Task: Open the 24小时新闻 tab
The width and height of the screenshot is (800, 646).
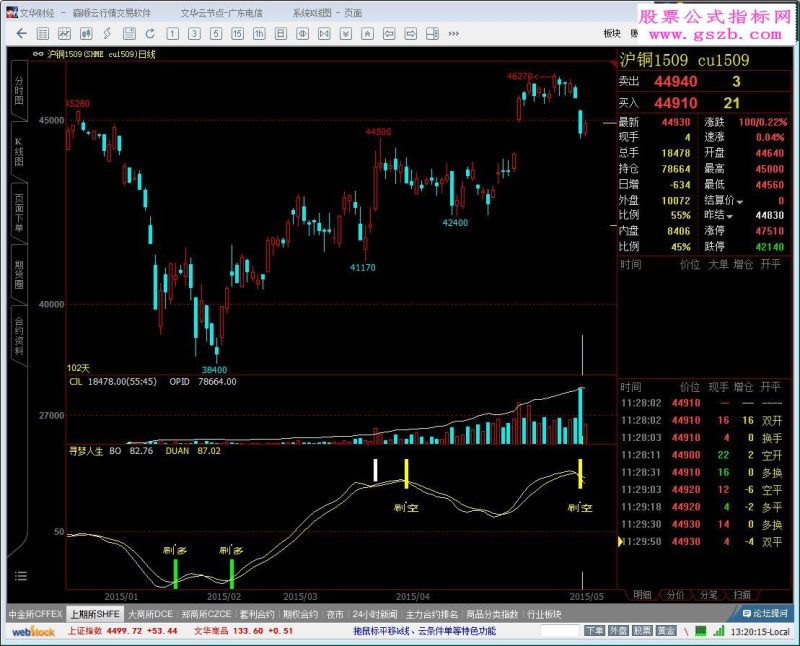Action: [375, 614]
